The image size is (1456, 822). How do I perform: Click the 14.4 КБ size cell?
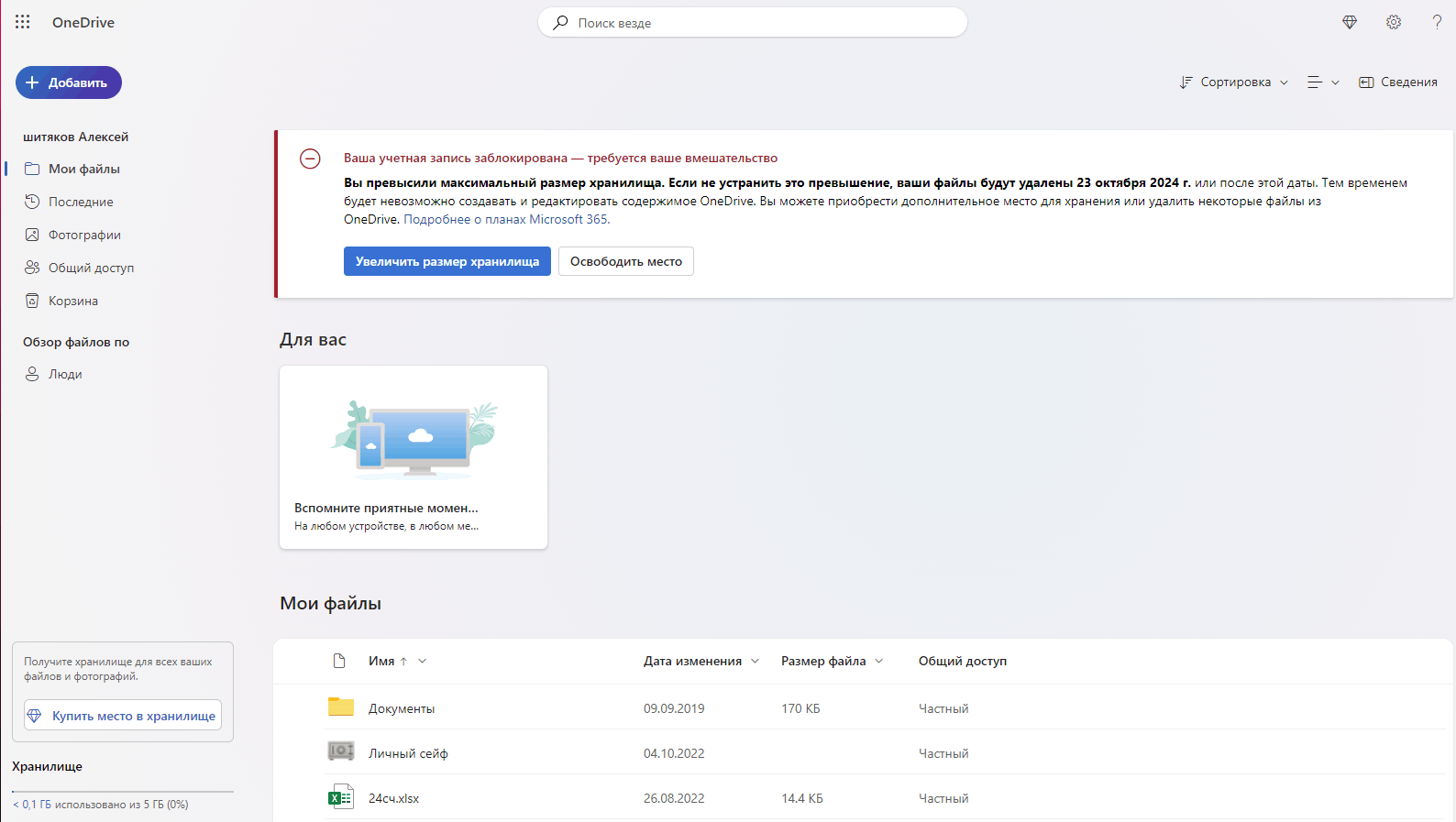click(x=802, y=798)
